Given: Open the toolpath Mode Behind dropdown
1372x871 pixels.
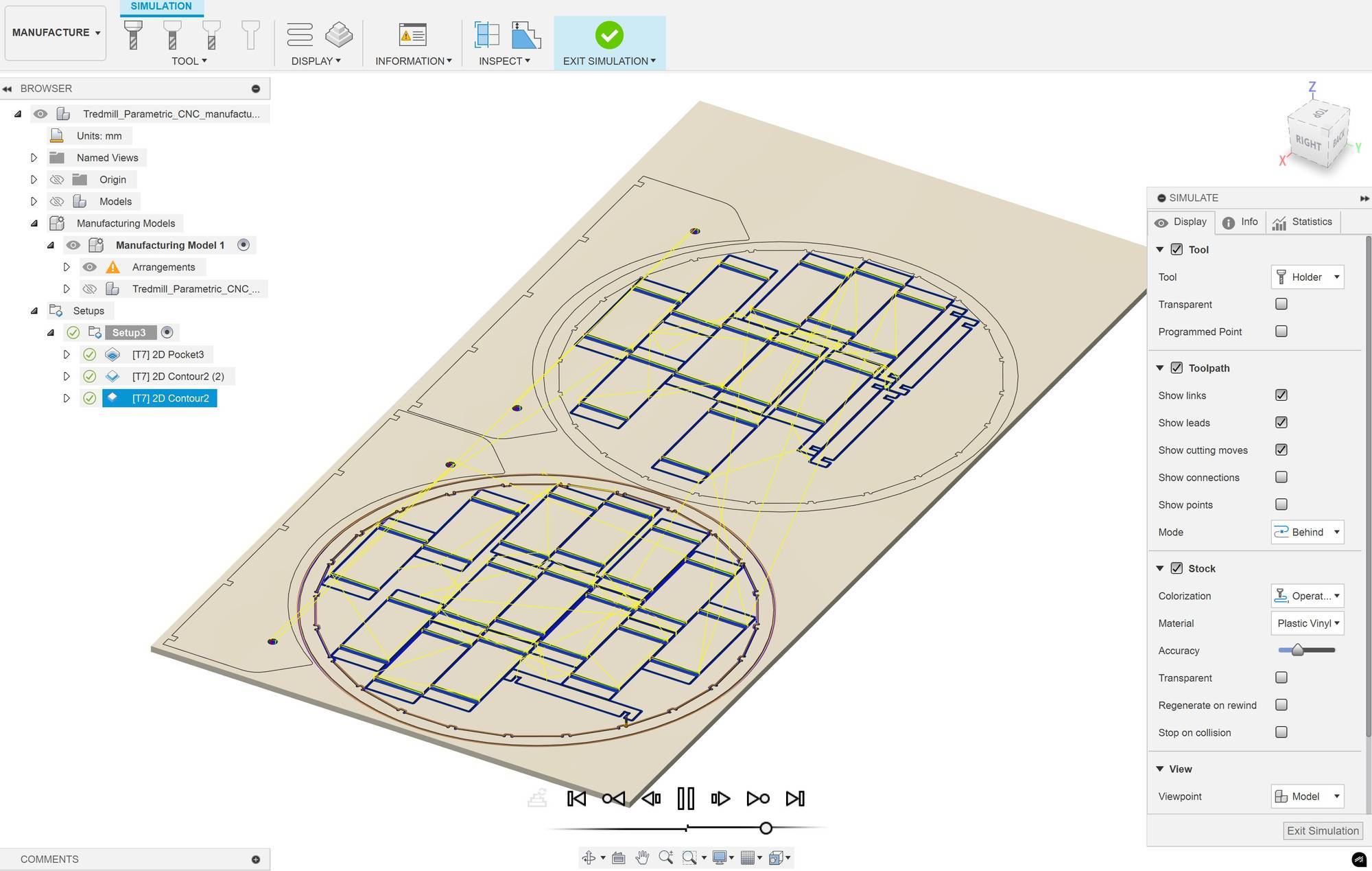Looking at the screenshot, I should [x=1307, y=532].
